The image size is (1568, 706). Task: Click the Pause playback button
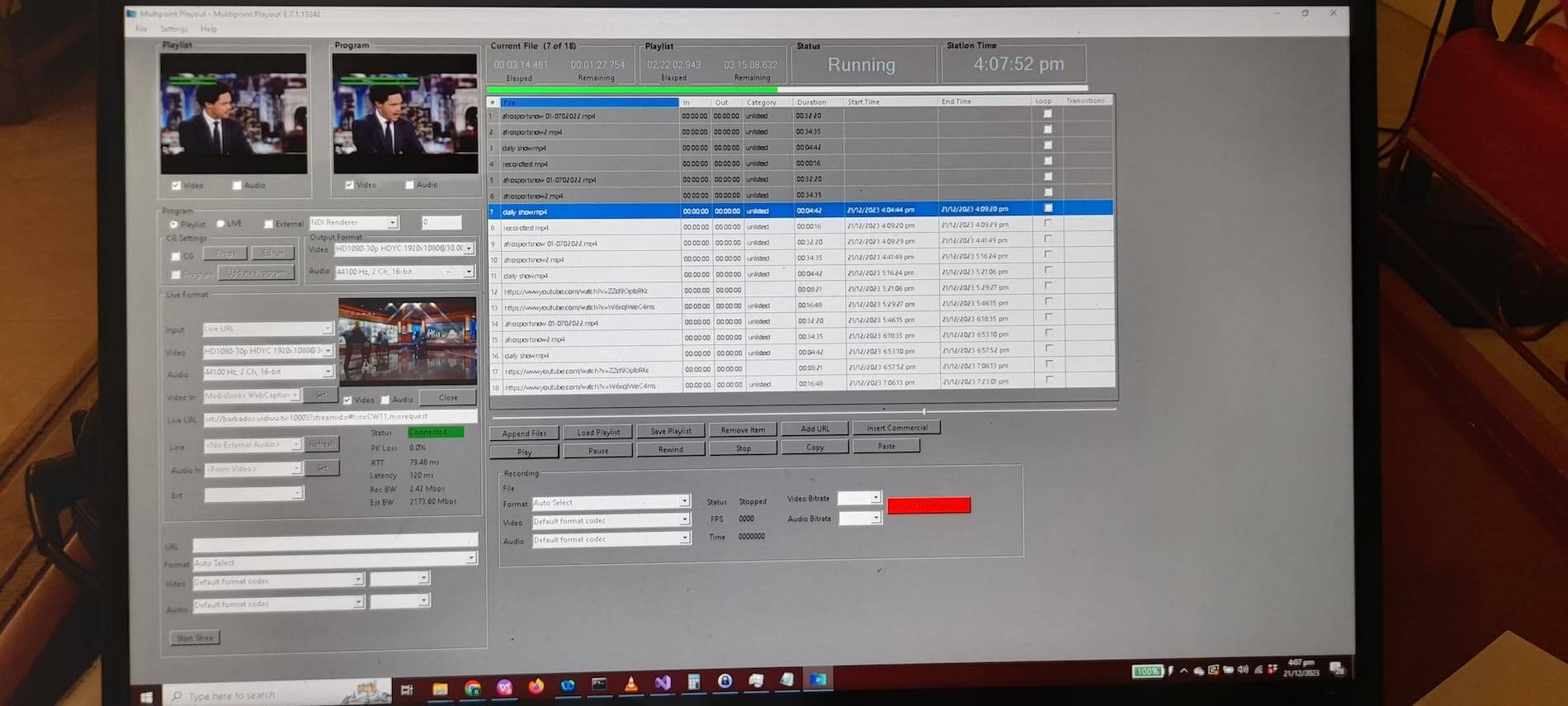click(598, 451)
